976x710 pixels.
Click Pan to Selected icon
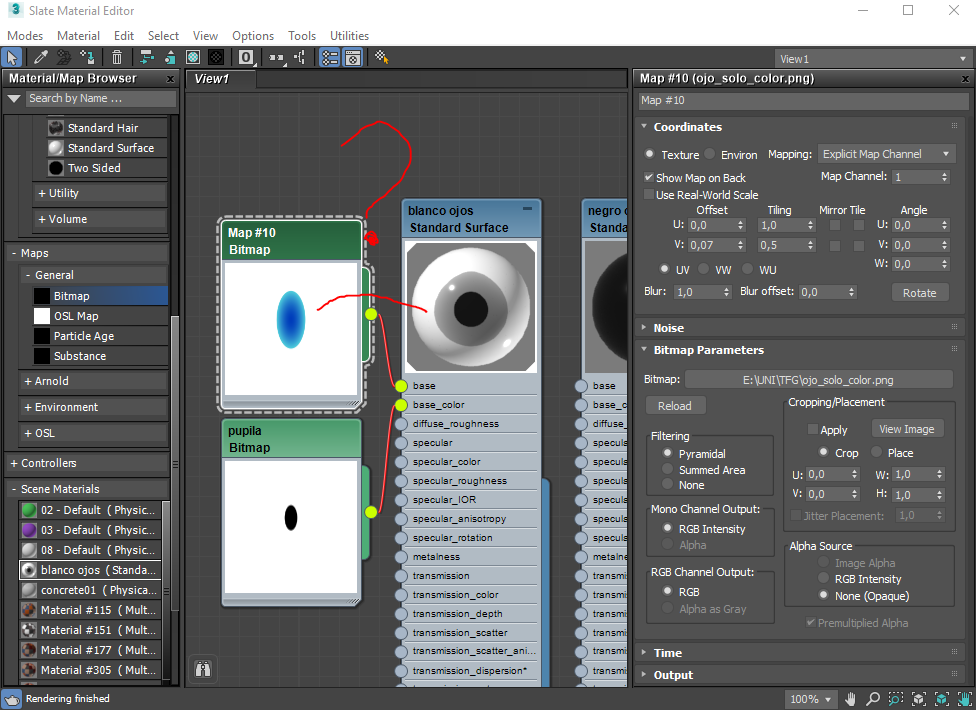(964, 699)
